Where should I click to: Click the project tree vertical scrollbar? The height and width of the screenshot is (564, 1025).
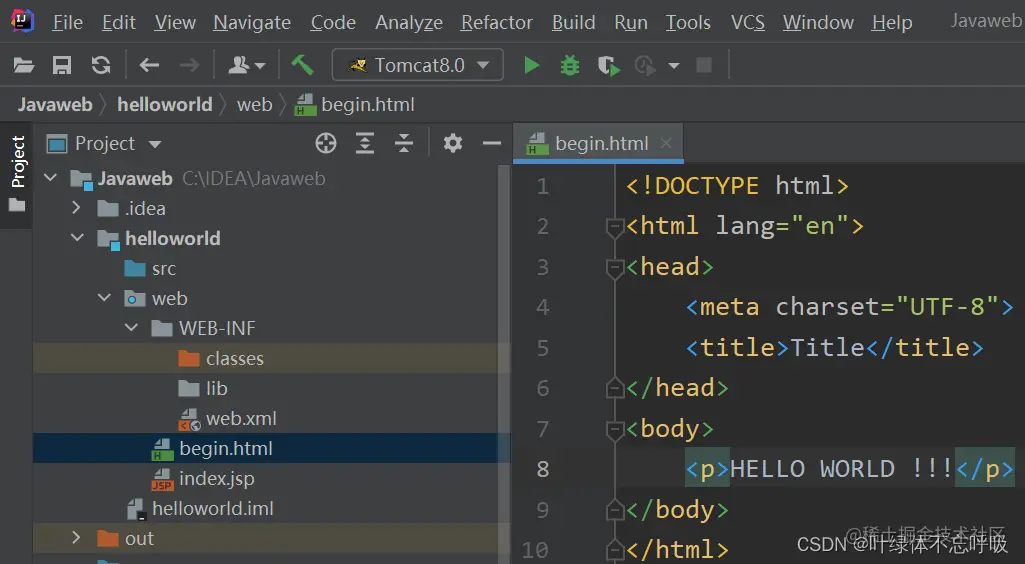pyautogui.click(x=503, y=363)
